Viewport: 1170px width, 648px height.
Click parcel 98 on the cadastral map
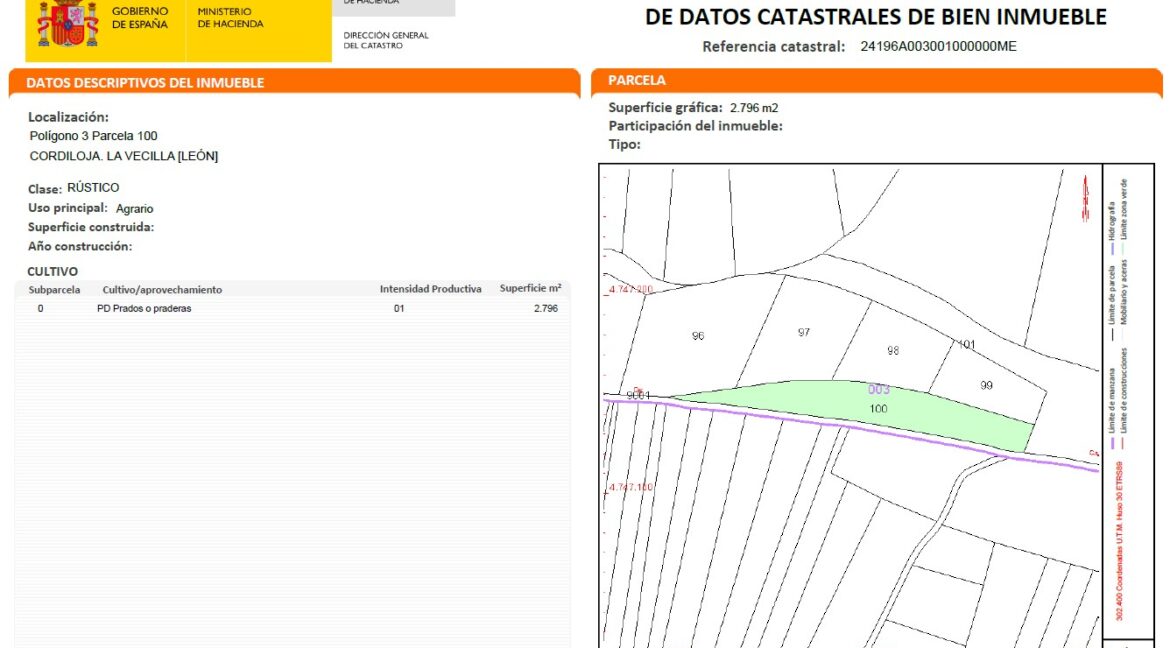[x=893, y=350]
